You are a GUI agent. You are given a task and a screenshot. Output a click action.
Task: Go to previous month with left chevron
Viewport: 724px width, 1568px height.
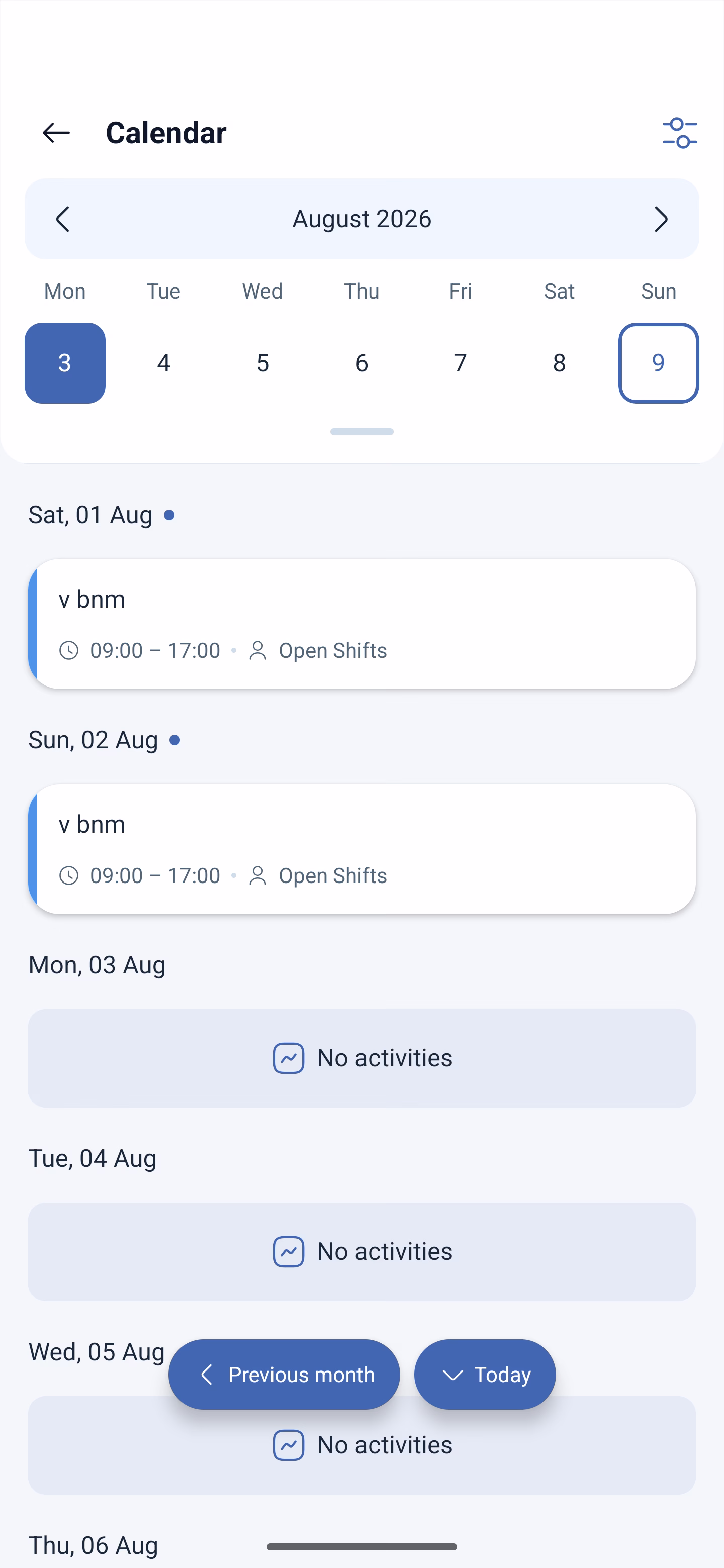pyautogui.click(x=63, y=219)
